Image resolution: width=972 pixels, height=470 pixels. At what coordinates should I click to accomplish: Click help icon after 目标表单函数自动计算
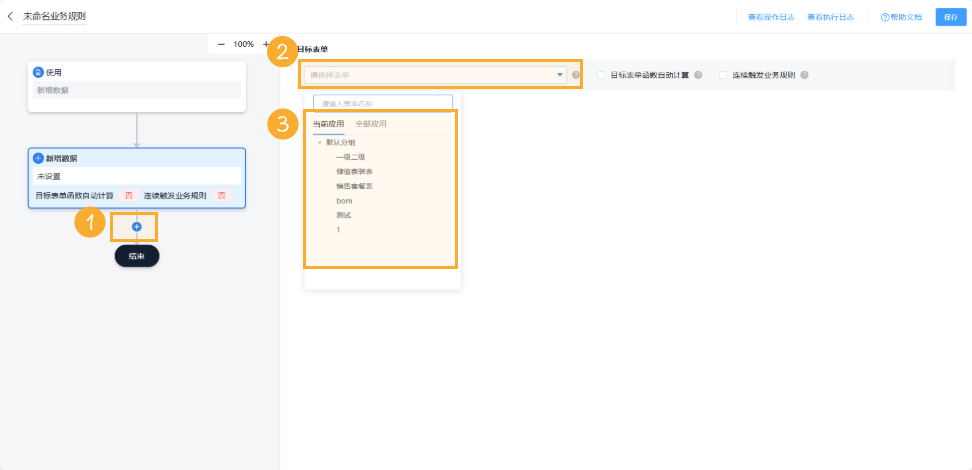pyautogui.click(x=698, y=75)
